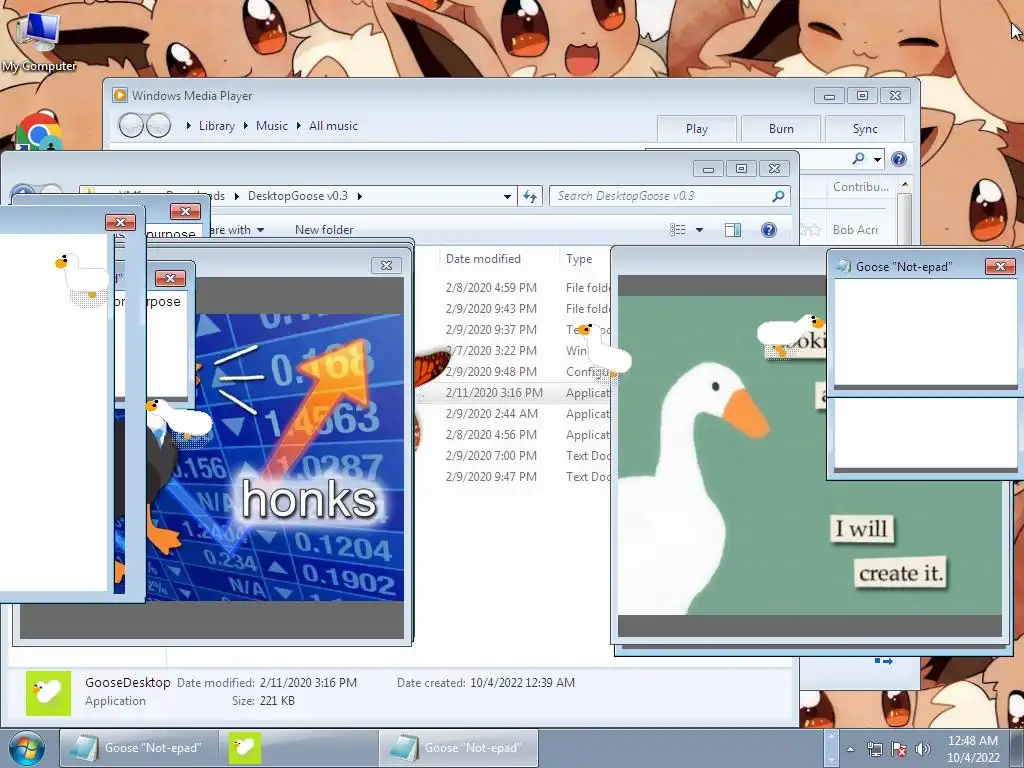Click inside the Goose "Not-epad" titled text area
The width and height of the screenshot is (1024, 768).
coord(925,333)
